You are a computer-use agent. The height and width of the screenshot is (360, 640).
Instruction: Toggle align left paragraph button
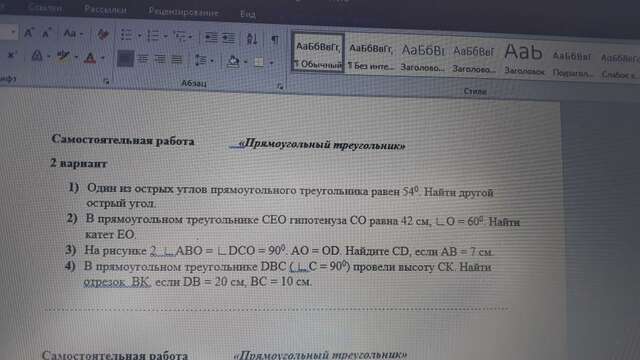[125, 58]
